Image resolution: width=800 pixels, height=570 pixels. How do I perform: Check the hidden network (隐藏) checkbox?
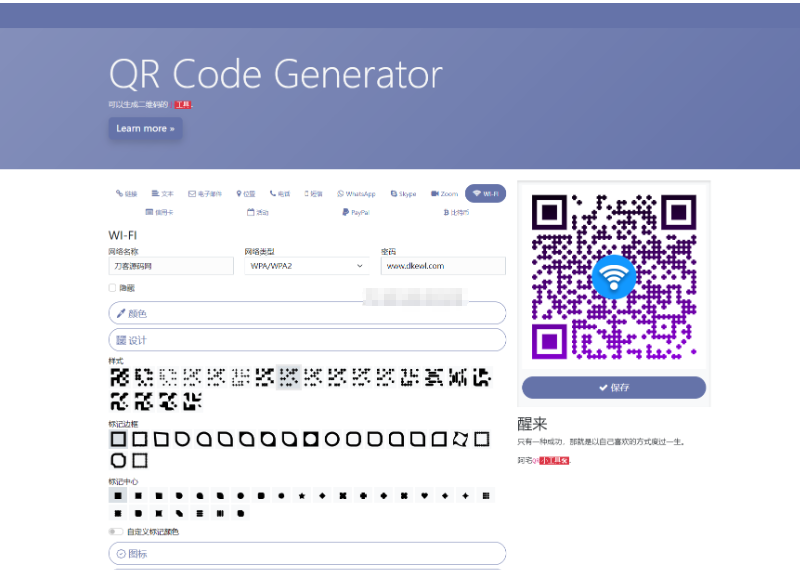[113, 288]
